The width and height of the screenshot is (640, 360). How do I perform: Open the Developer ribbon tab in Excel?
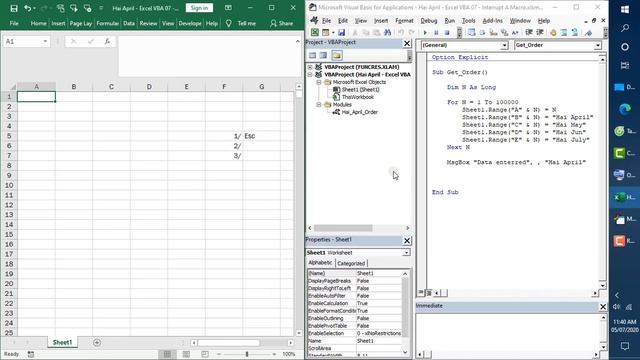coord(190,23)
